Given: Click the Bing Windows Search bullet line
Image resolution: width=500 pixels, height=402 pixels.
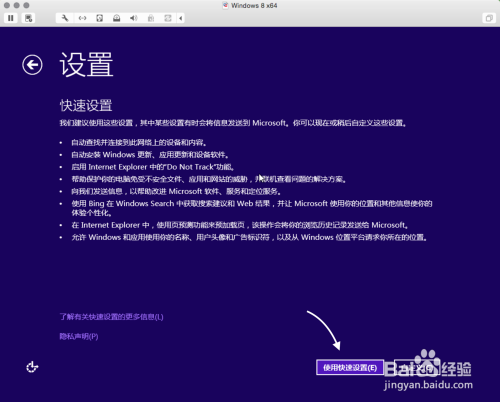Looking at the screenshot, I should (252, 208).
